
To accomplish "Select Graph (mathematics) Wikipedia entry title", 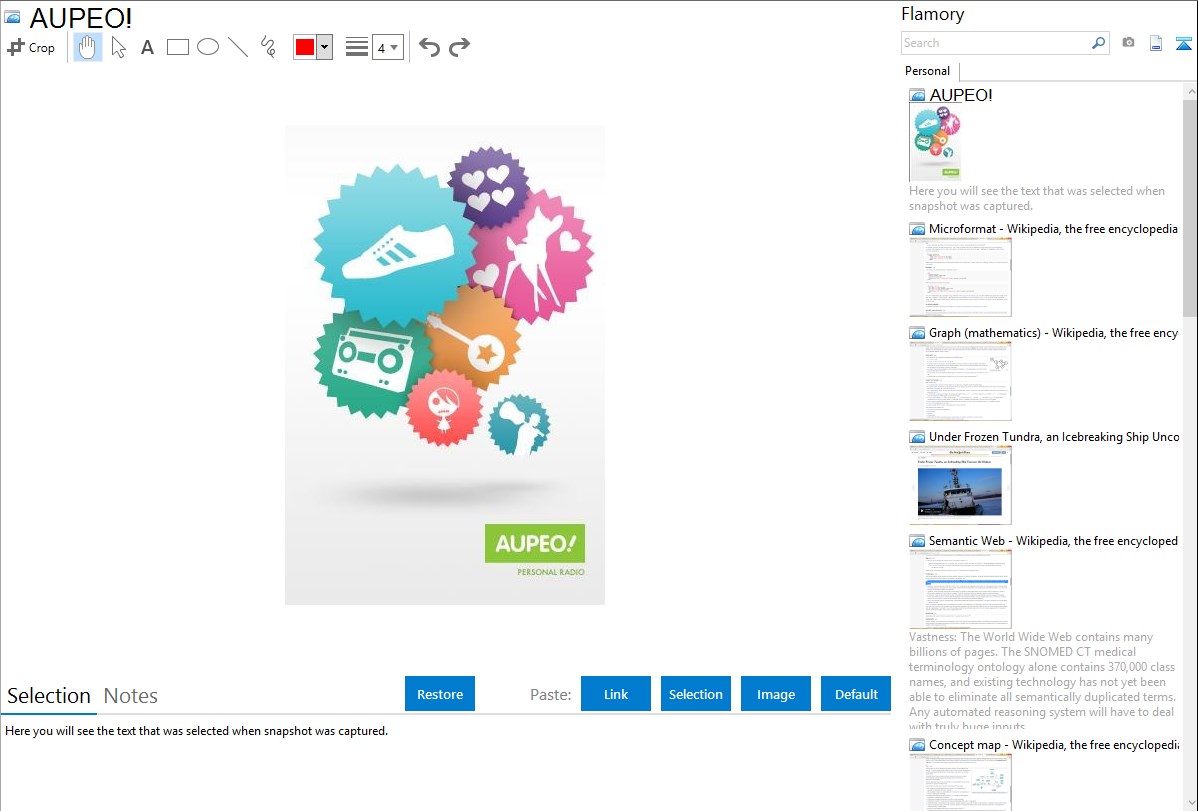I will point(1053,333).
